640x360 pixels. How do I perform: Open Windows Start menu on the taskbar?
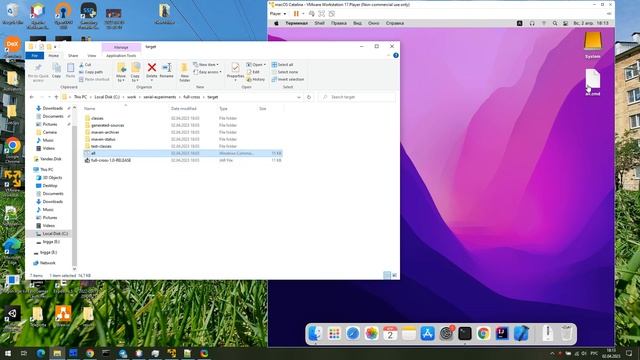click(x=8, y=353)
